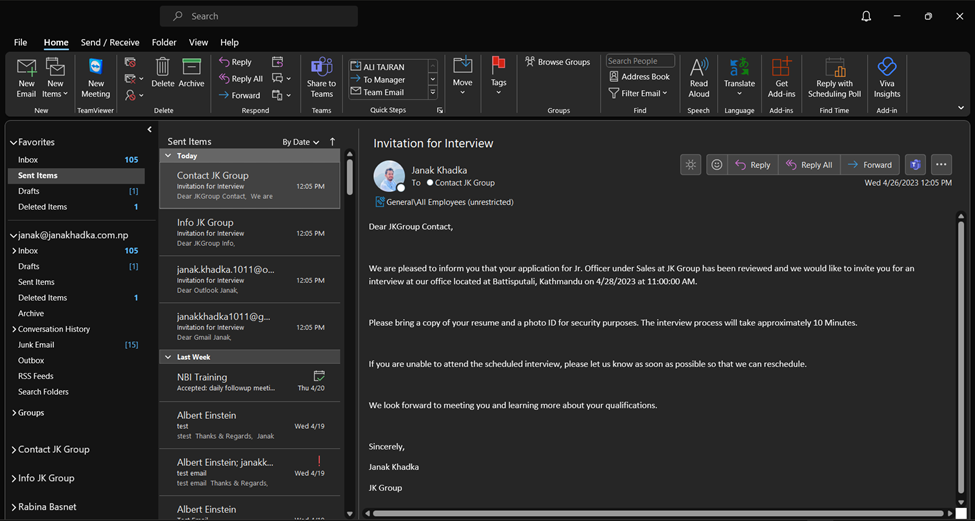Open Browse Groups
Image resolution: width=975 pixels, height=521 pixels.
pos(557,62)
